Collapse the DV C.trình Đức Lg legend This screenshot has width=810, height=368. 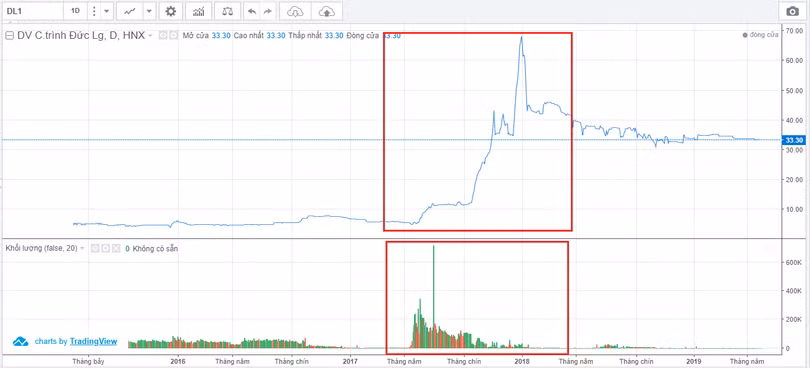pos(9,36)
